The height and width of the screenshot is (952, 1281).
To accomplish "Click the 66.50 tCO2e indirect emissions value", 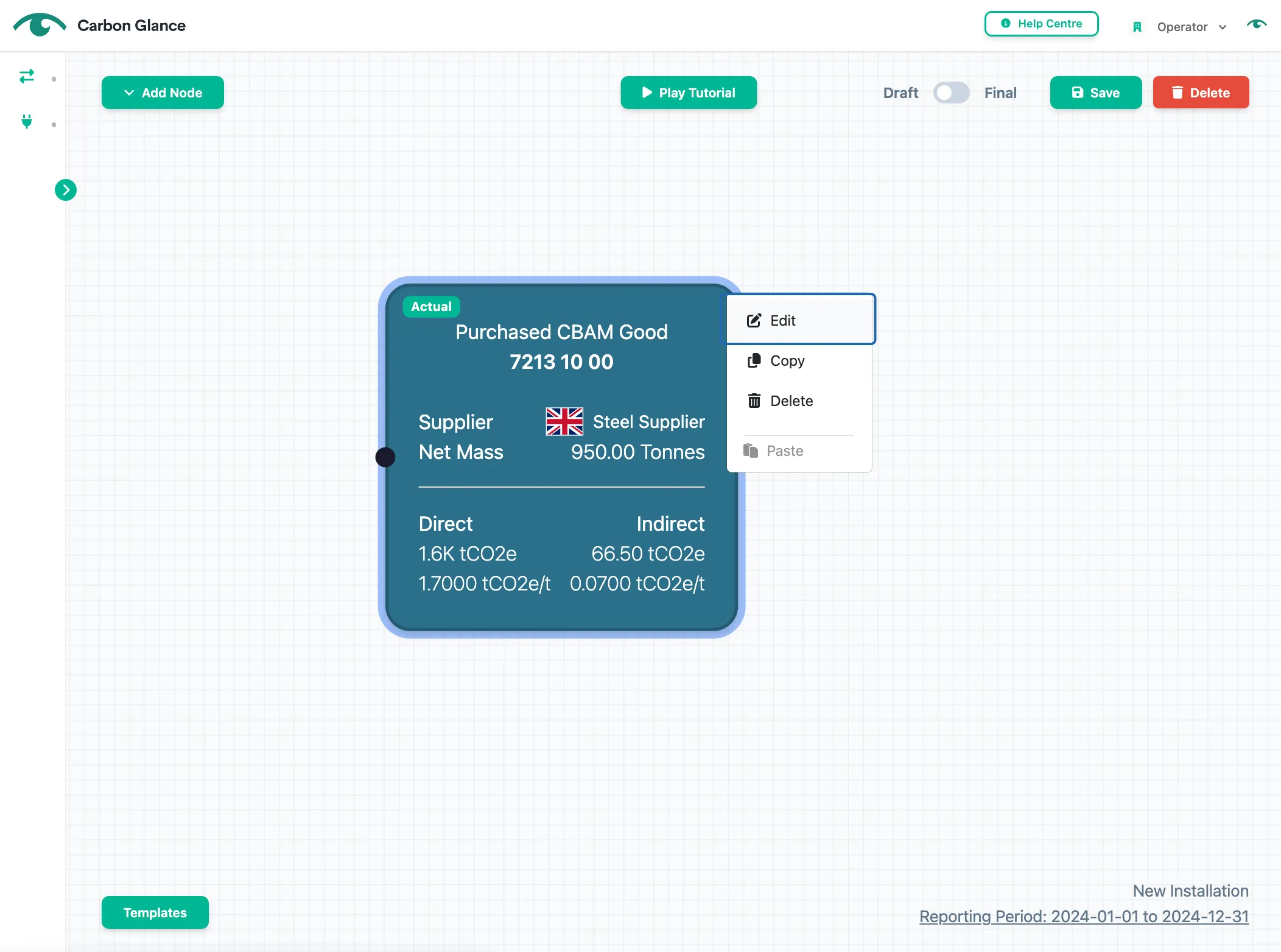I will (x=648, y=553).
